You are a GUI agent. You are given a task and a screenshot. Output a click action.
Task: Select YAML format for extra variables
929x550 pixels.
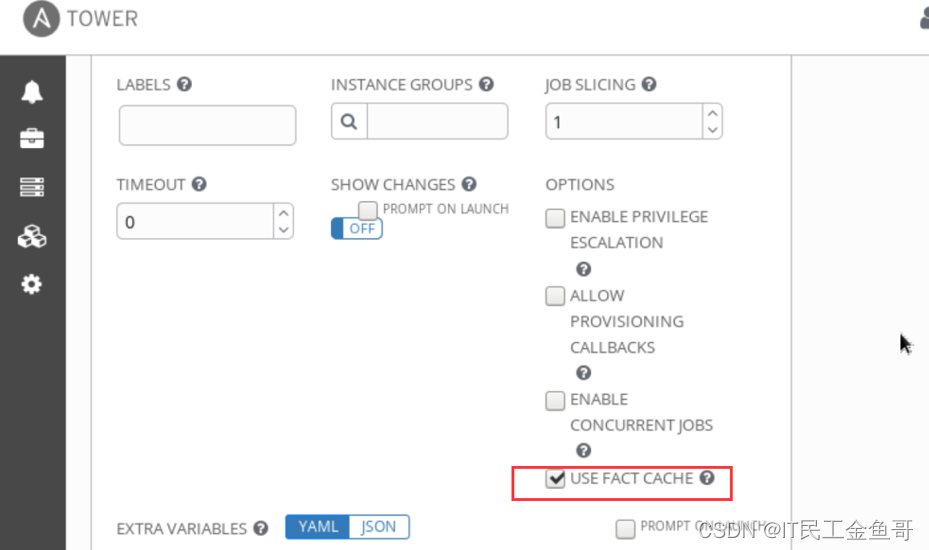point(318,527)
